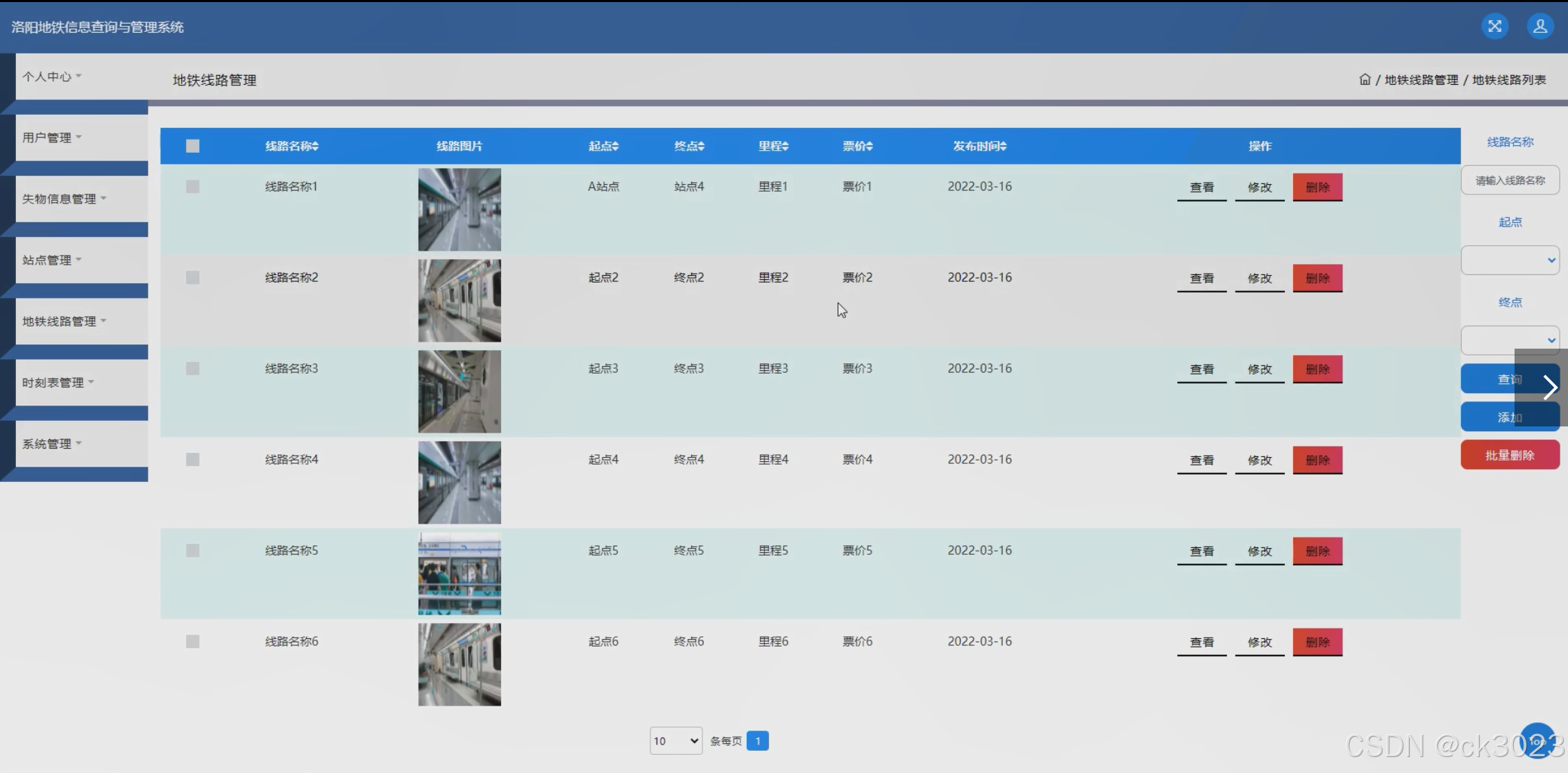
Task: Click the fullscreen toggle icon in header
Action: (1494, 26)
